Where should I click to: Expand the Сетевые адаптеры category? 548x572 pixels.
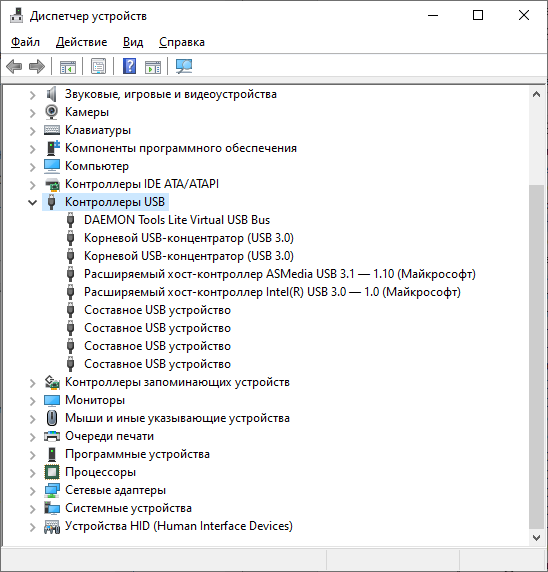point(32,491)
